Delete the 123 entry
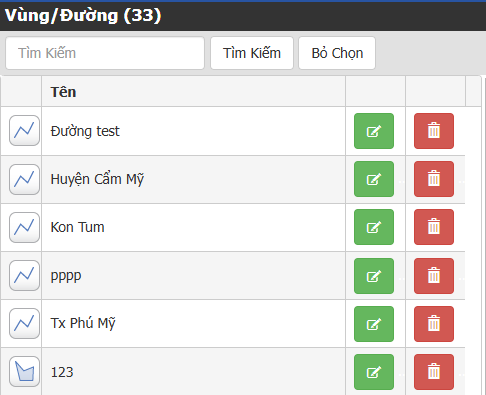 click(434, 372)
